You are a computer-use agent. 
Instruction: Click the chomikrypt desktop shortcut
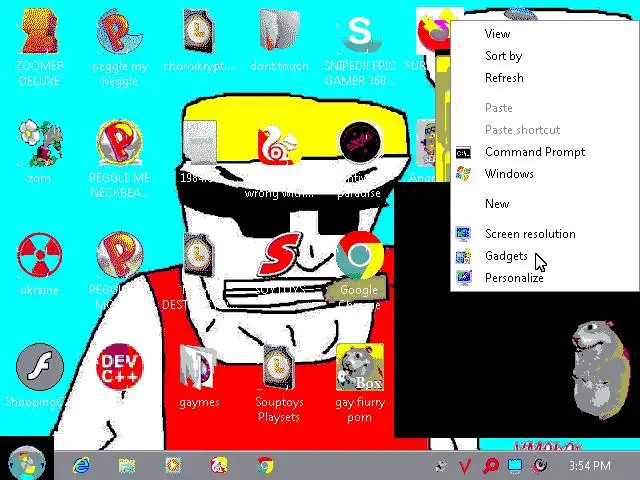pyautogui.click(x=199, y=32)
